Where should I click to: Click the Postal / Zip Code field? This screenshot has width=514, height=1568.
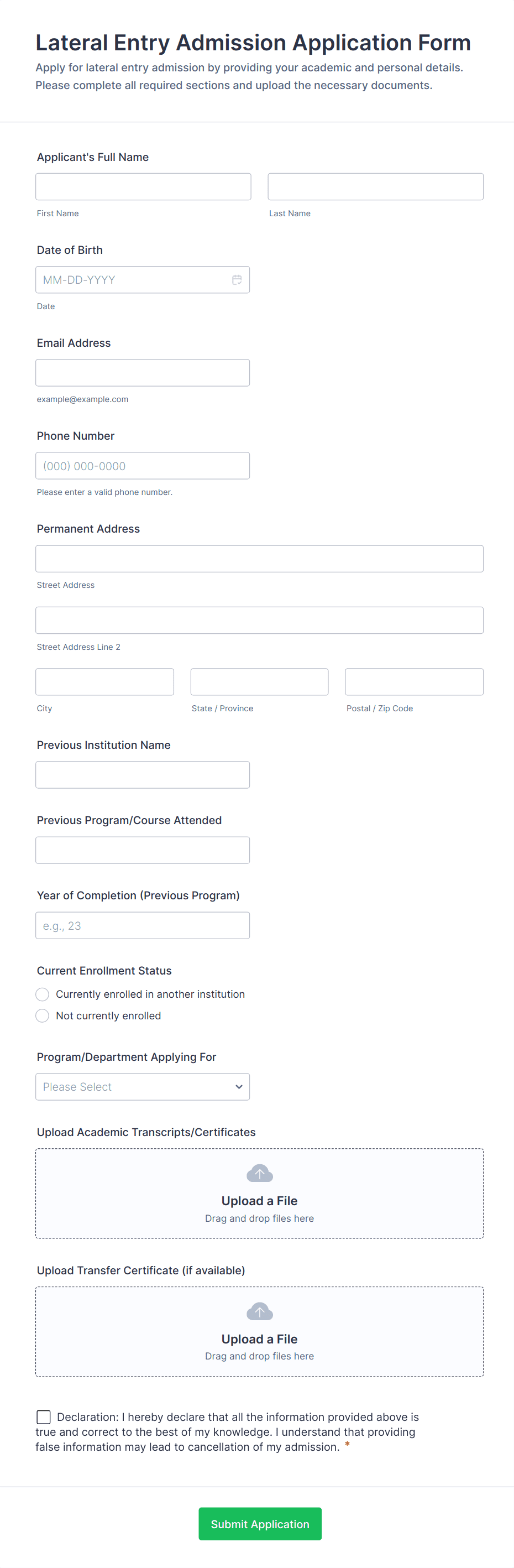pos(413,682)
